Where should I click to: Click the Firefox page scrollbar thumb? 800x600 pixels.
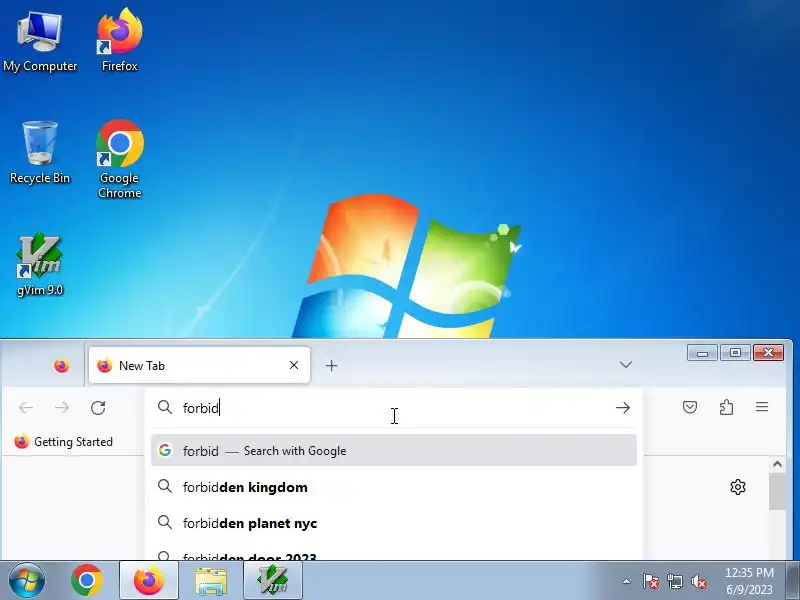[x=777, y=491]
